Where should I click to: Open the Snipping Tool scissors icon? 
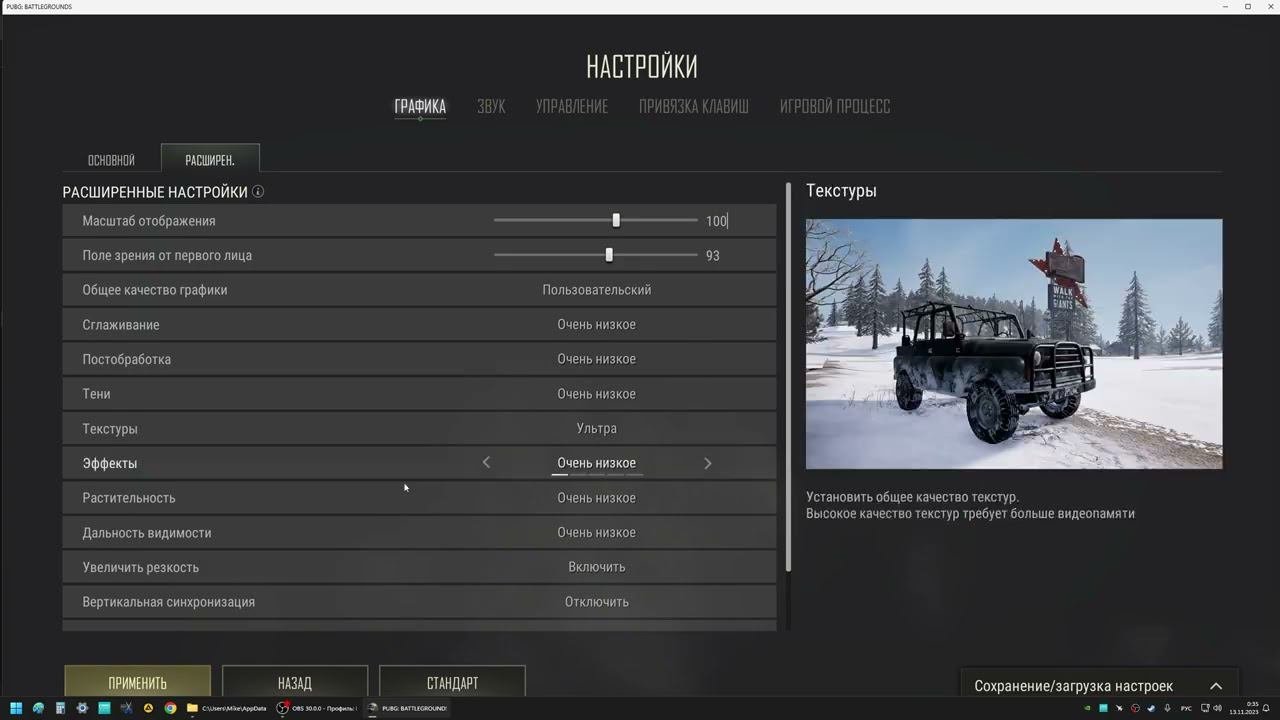(126, 708)
